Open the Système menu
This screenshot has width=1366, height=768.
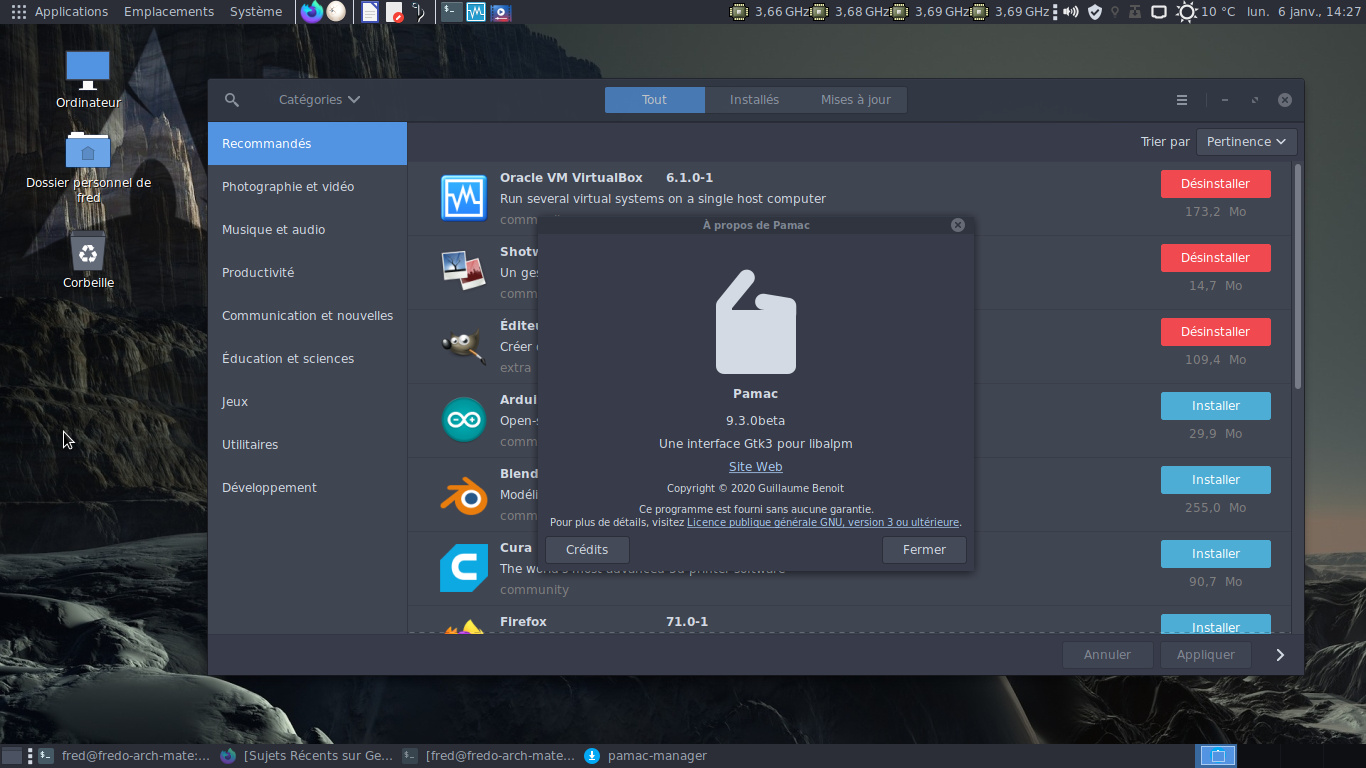click(x=256, y=12)
